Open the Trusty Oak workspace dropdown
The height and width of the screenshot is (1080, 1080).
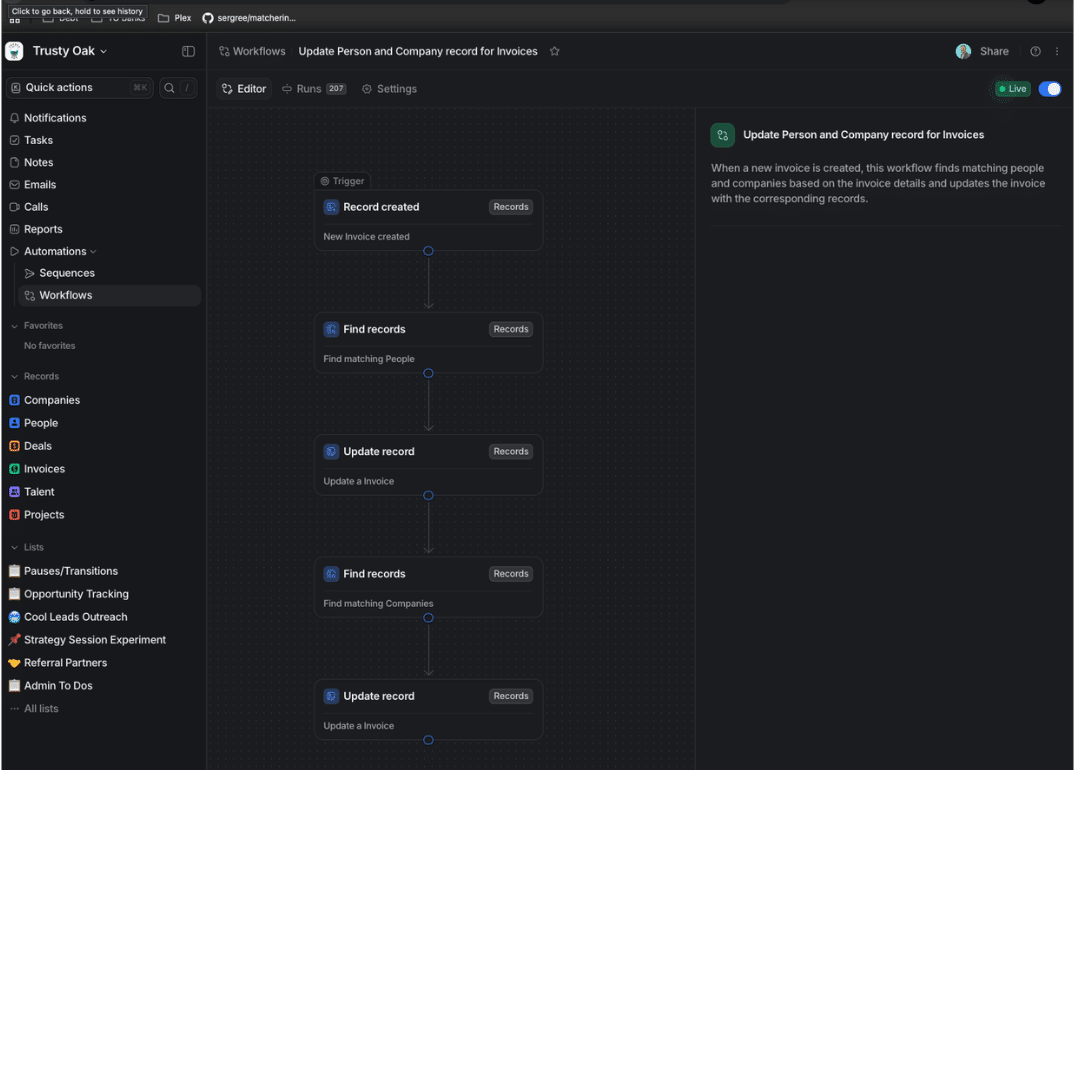[x=70, y=52]
